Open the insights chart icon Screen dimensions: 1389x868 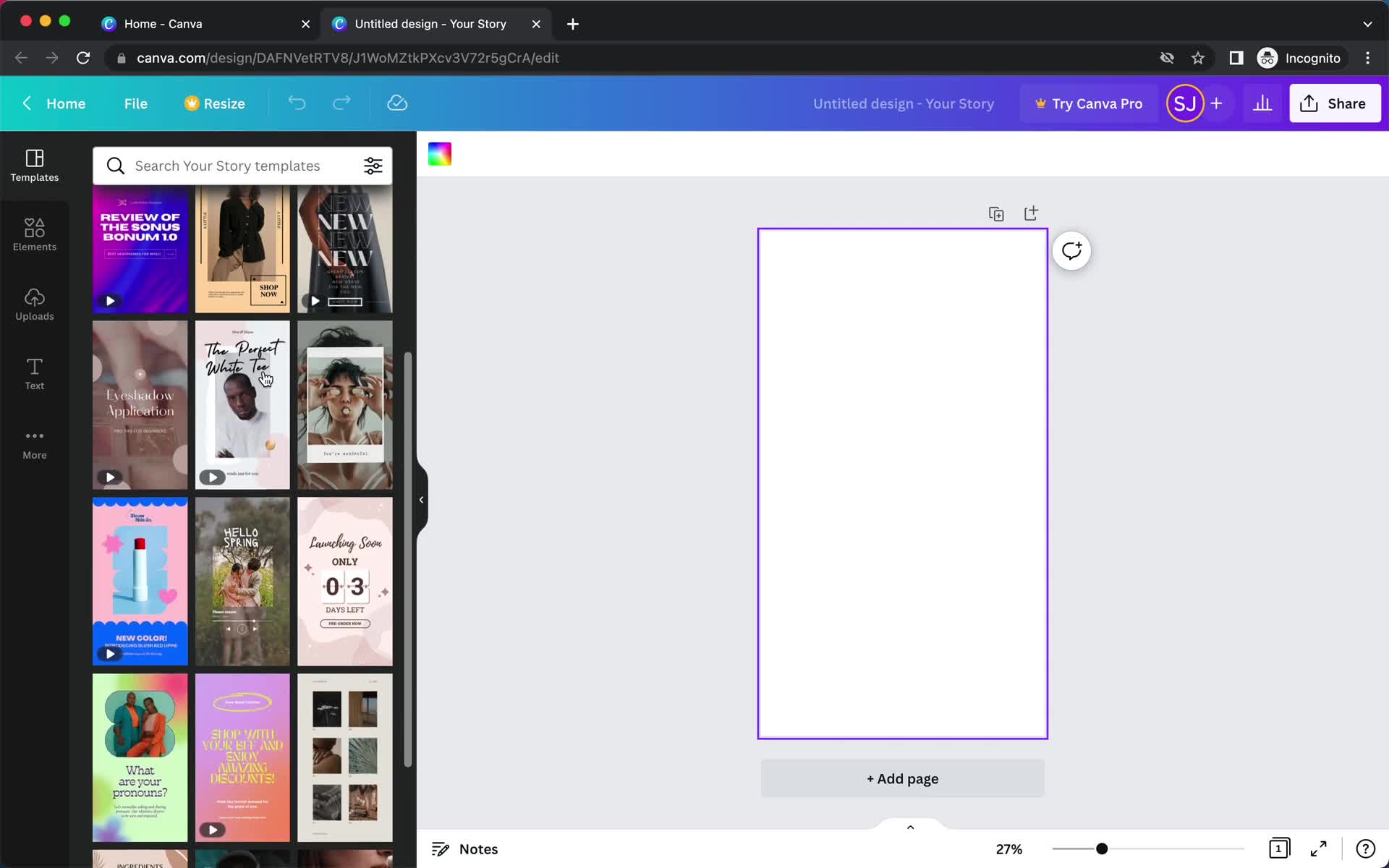(1262, 103)
